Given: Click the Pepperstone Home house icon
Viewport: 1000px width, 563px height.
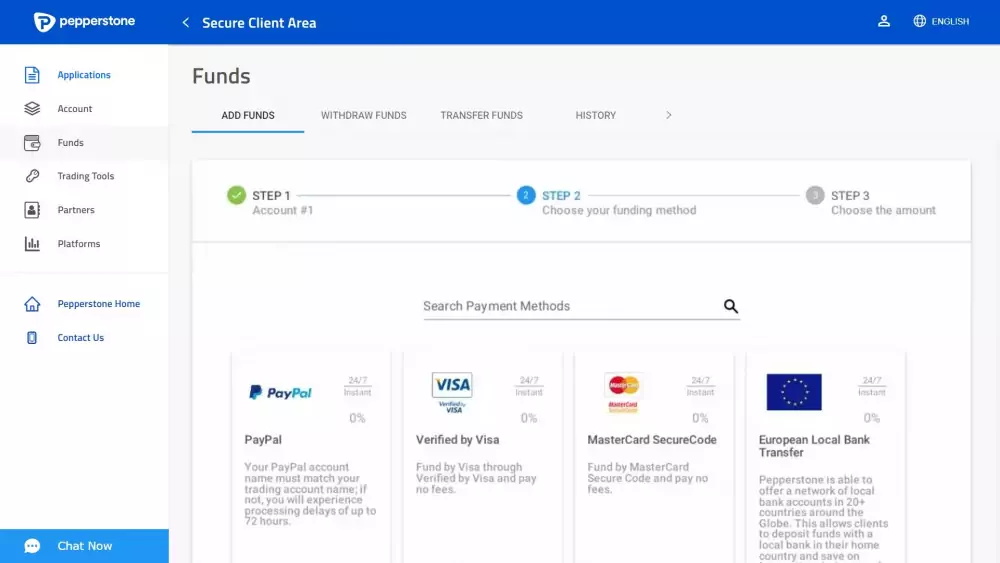Looking at the screenshot, I should tap(32, 304).
